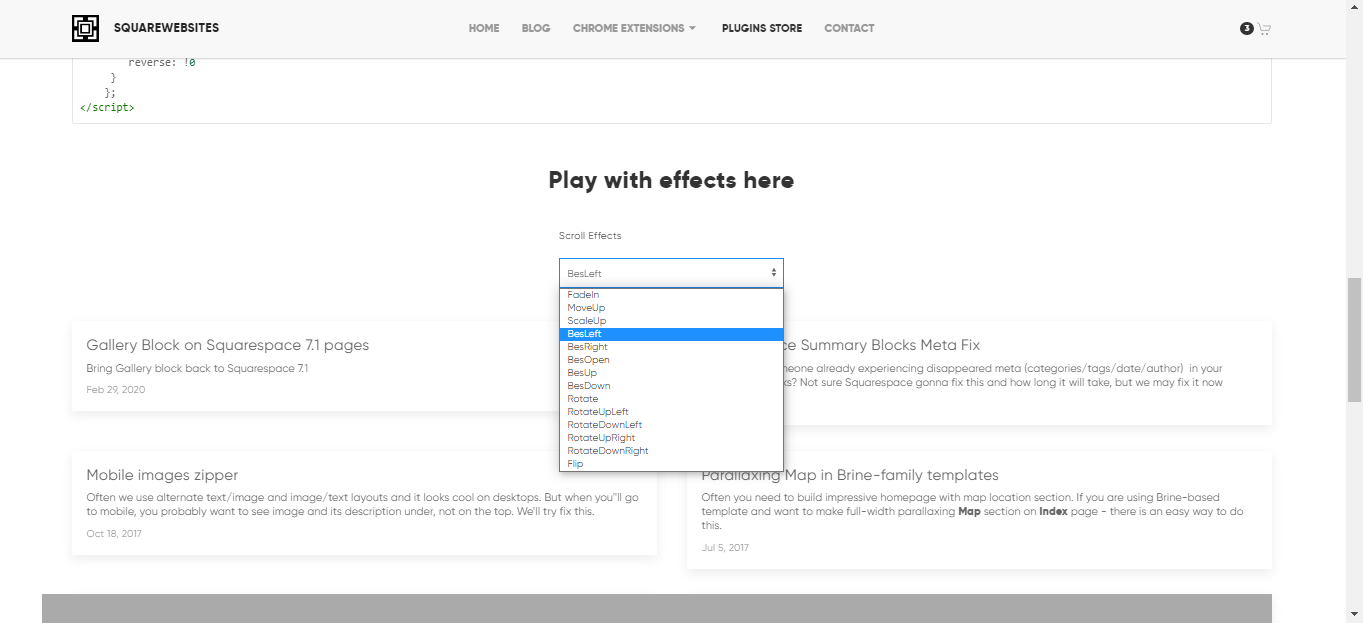Open the shopping cart icon
Viewport: 1363px width, 623px height.
[1264, 29]
